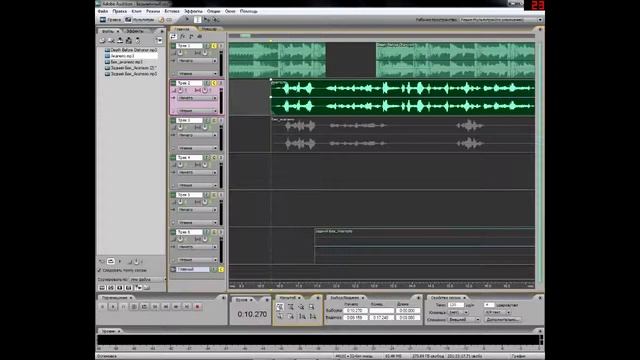This screenshot has height=360, width=640.
Task: Open the input dropdown on Трек 1
Action: tap(197, 61)
